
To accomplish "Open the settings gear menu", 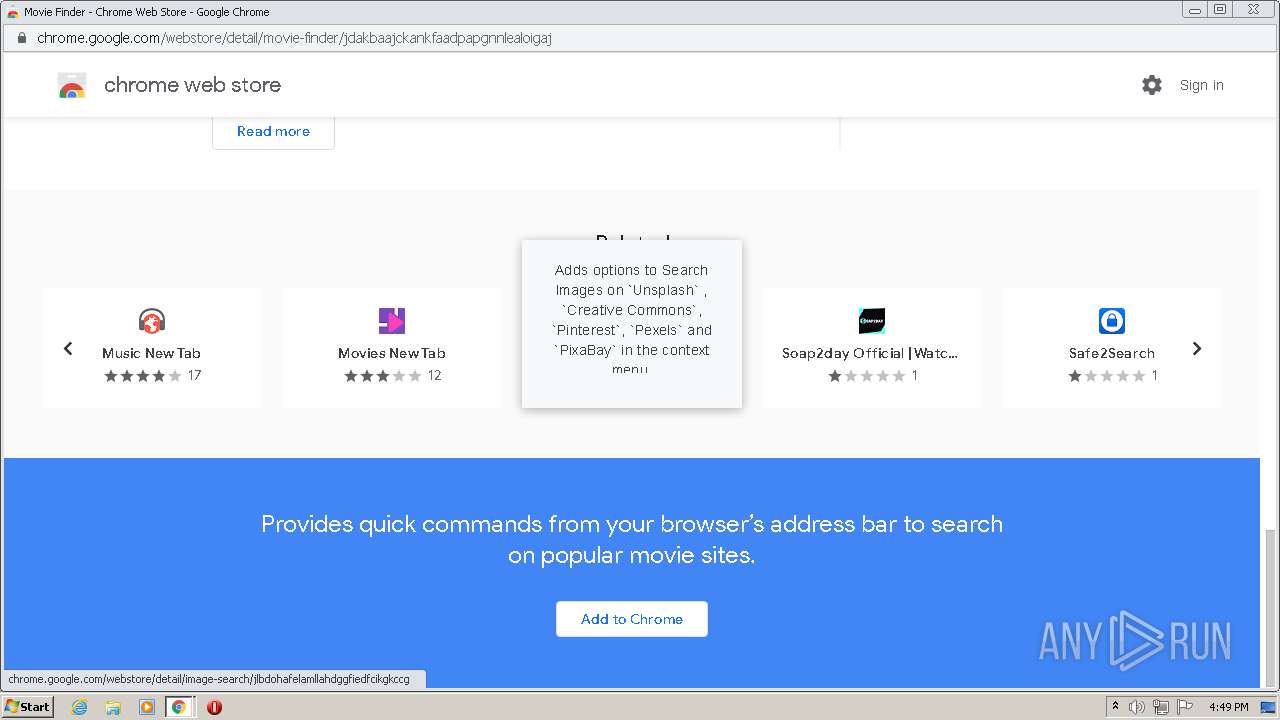I will pyautogui.click(x=1152, y=85).
